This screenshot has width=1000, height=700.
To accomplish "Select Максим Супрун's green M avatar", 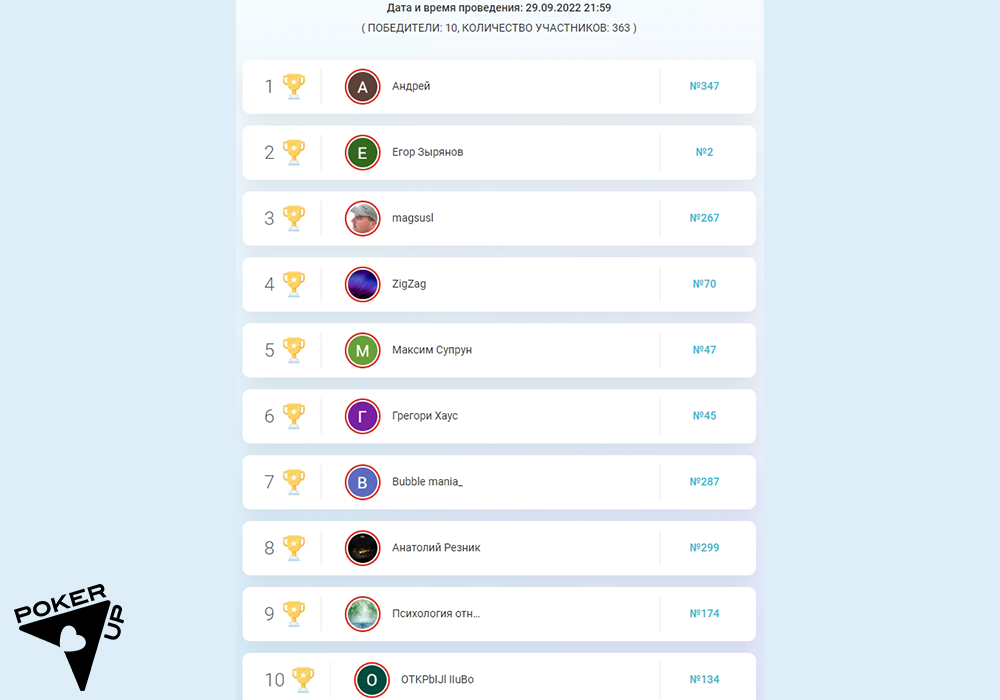I will pyautogui.click(x=362, y=350).
